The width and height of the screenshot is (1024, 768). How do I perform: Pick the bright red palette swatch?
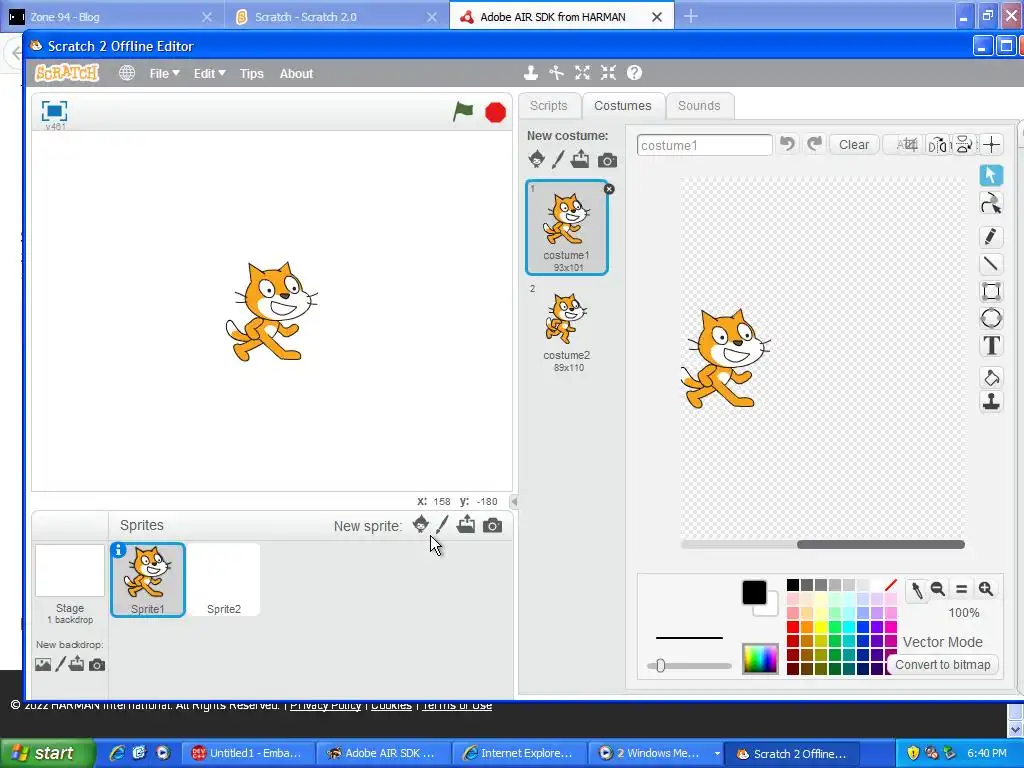793,627
